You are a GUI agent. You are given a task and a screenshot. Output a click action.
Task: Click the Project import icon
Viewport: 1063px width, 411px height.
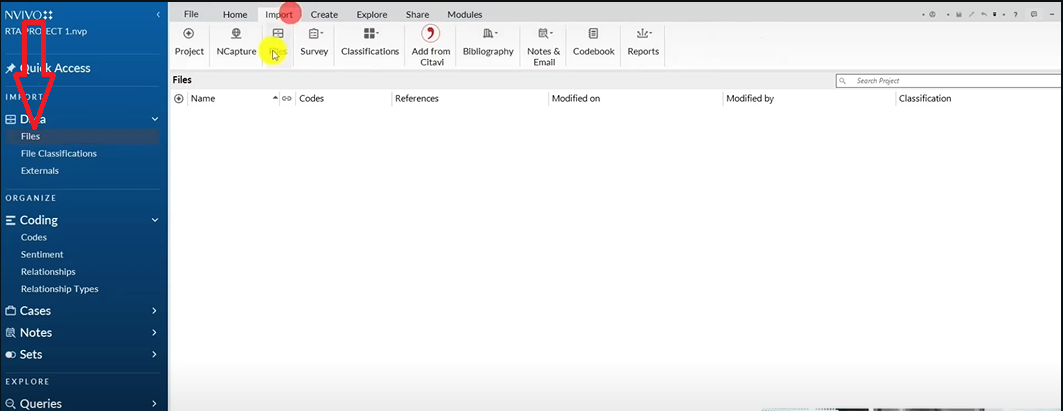[189, 35]
